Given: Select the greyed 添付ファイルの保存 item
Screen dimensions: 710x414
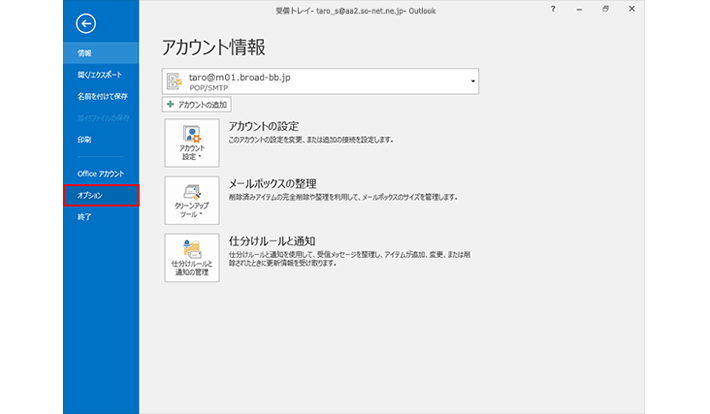Looking at the screenshot, I should (102, 118).
